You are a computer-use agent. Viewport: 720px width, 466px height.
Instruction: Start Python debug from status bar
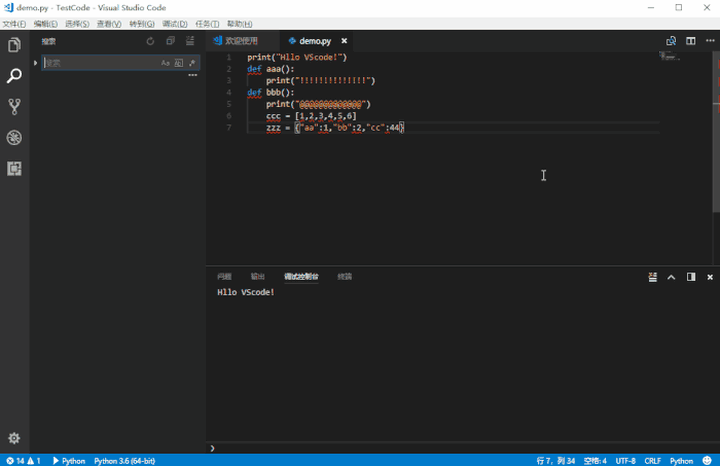click(x=69, y=460)
